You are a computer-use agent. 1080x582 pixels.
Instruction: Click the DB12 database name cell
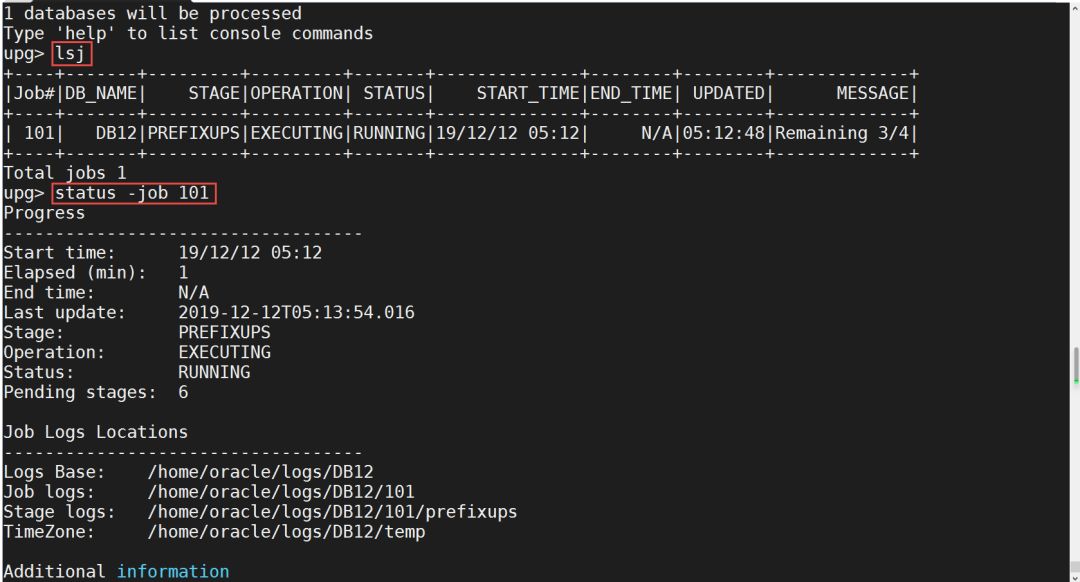pyautogui.click(x=121, y=133)
